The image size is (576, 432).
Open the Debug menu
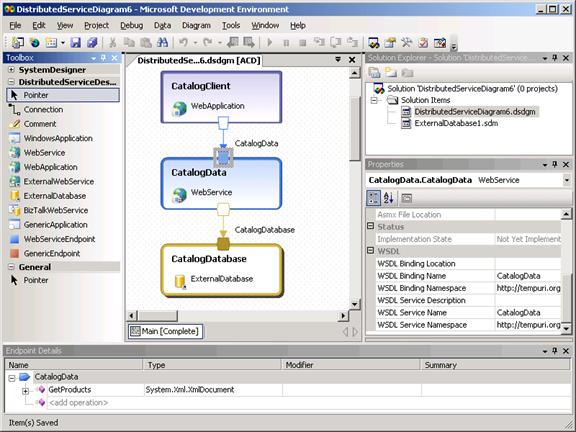coord(132,25)
